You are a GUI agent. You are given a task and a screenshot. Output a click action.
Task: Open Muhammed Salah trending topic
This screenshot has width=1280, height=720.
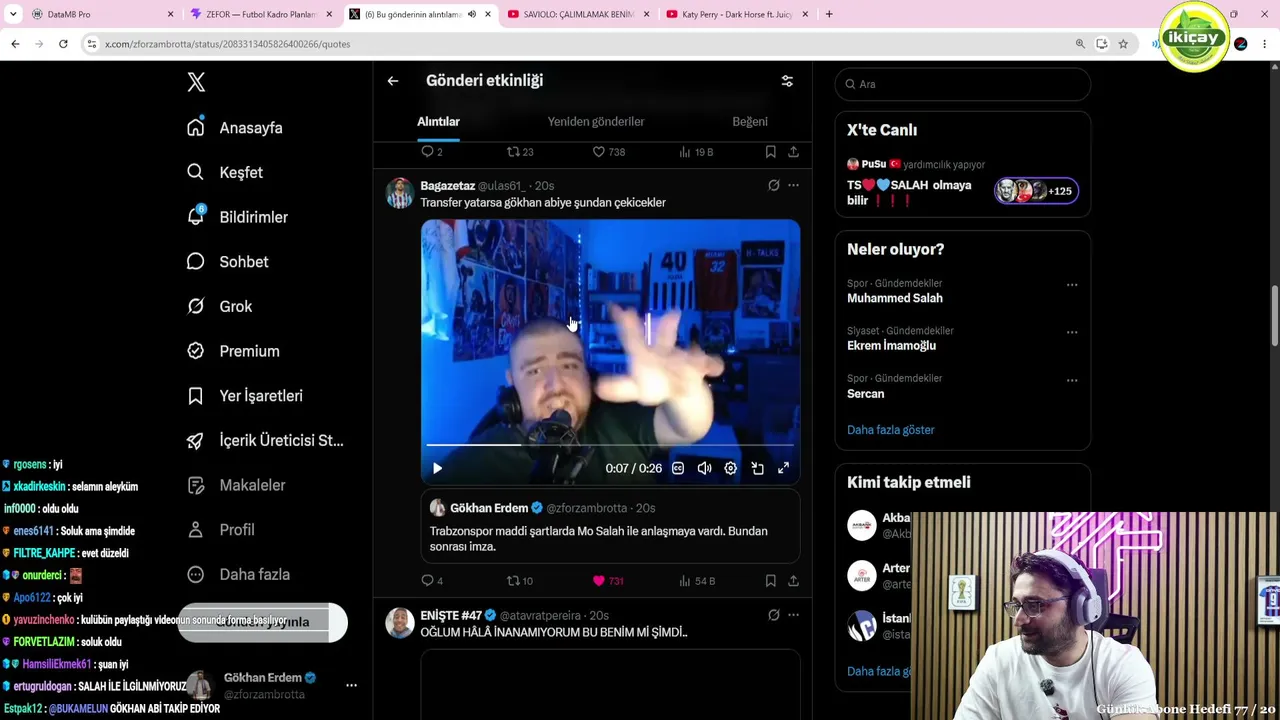[895, 298]
